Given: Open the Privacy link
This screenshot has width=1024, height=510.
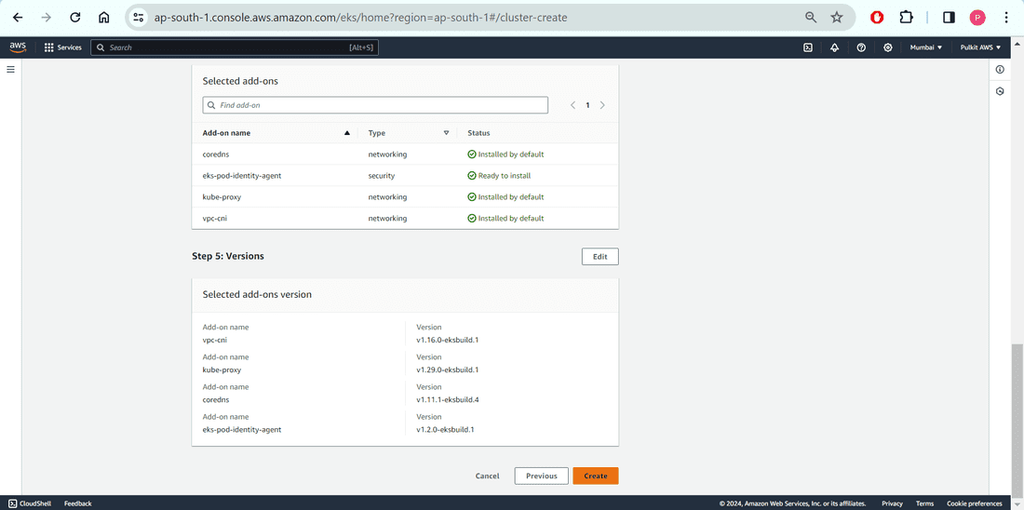Looking at the screenshot, I should pyautogui.click(x=892, y=503).
